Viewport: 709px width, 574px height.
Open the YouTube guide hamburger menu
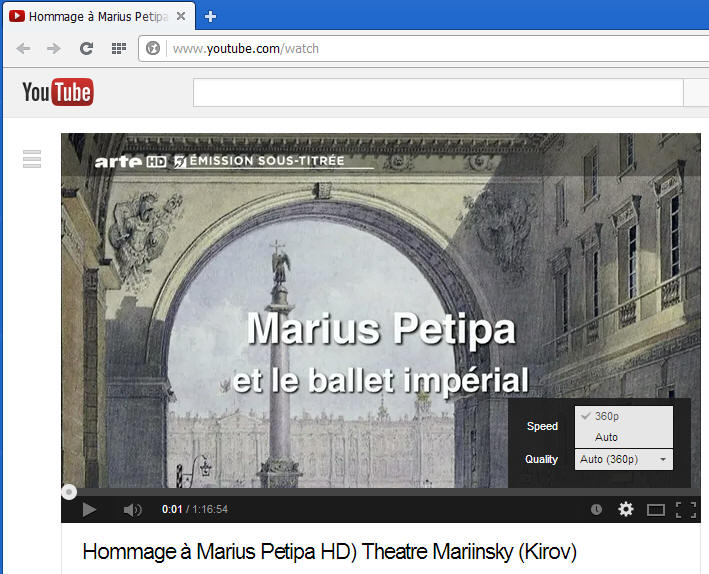(x=32, y=159)
